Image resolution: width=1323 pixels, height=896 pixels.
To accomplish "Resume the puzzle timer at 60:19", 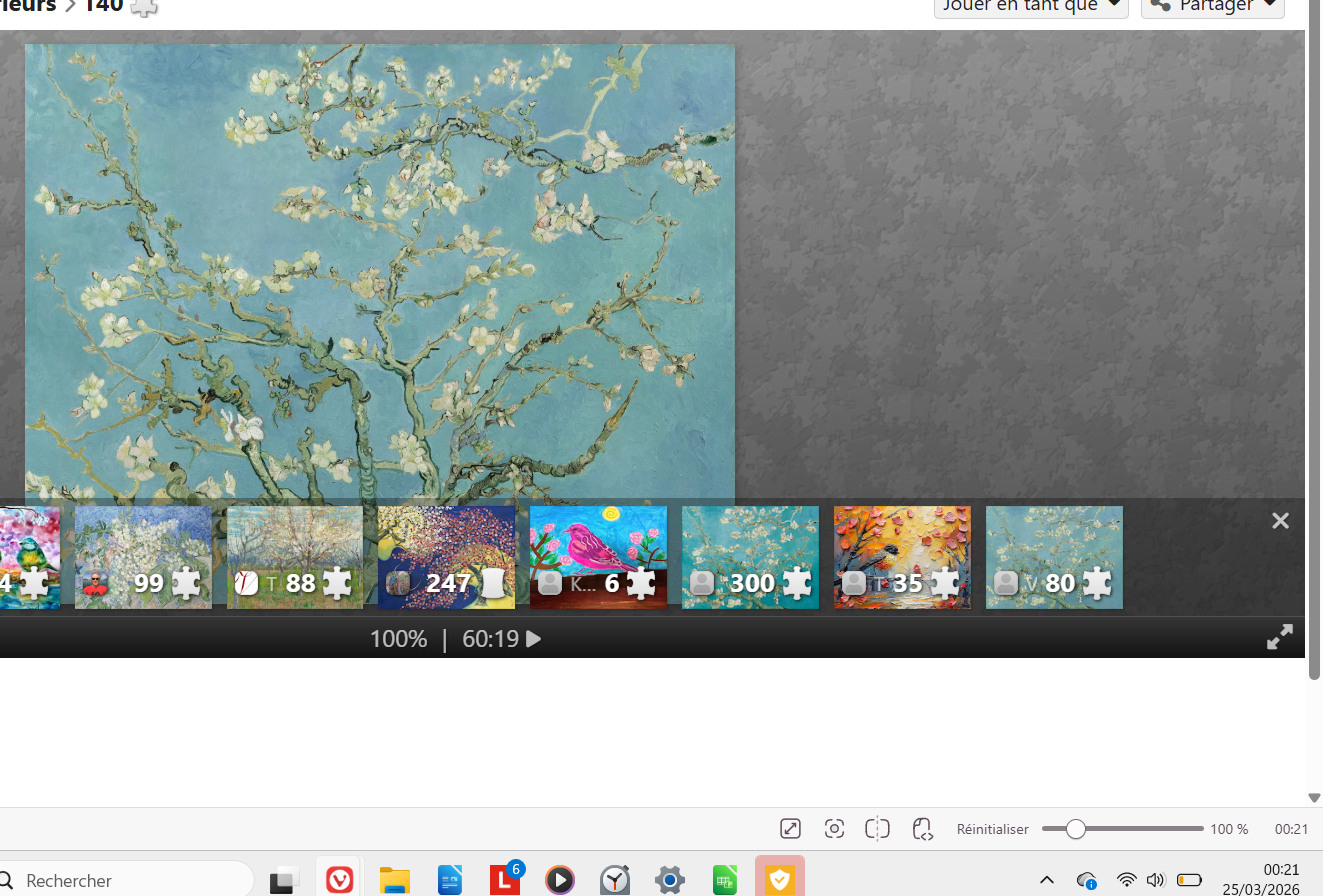I will (x=534, y=639).
